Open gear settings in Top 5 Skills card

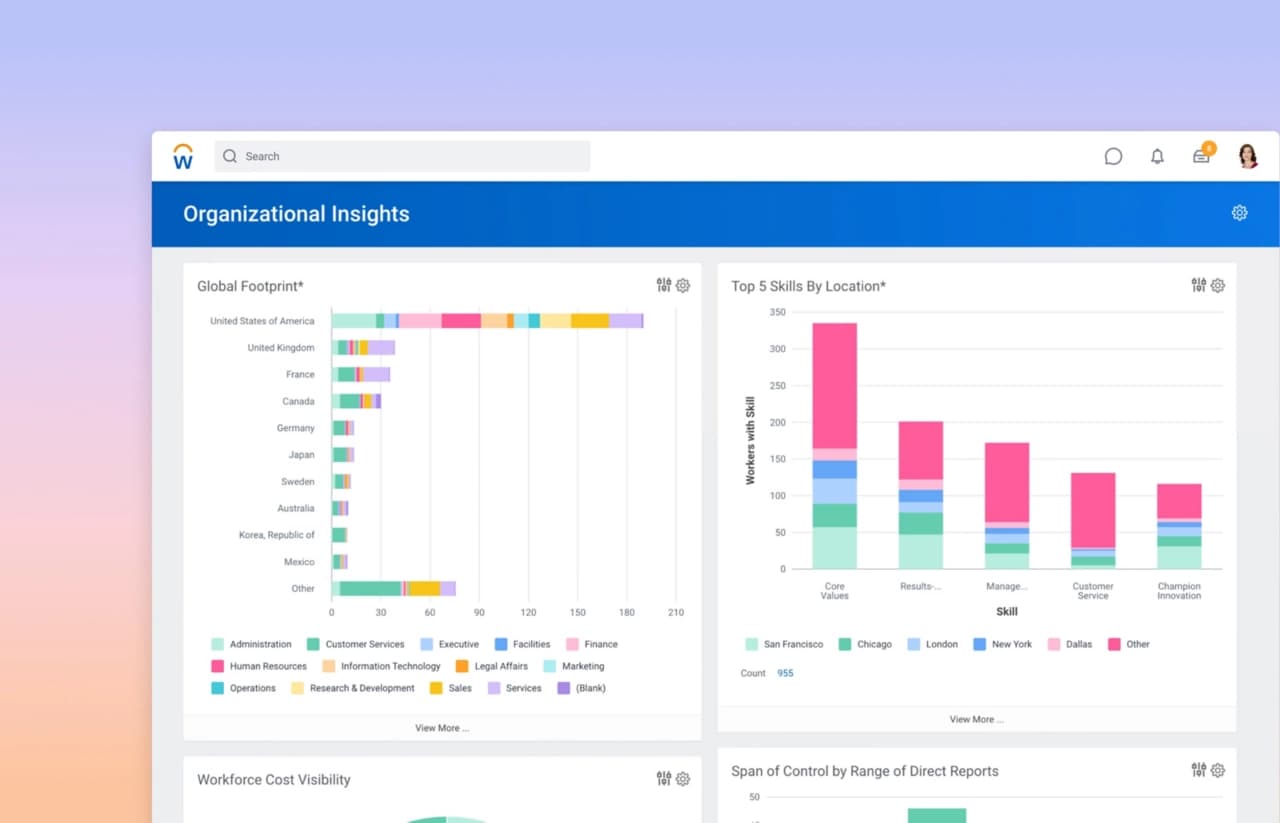pos(1218,285)
